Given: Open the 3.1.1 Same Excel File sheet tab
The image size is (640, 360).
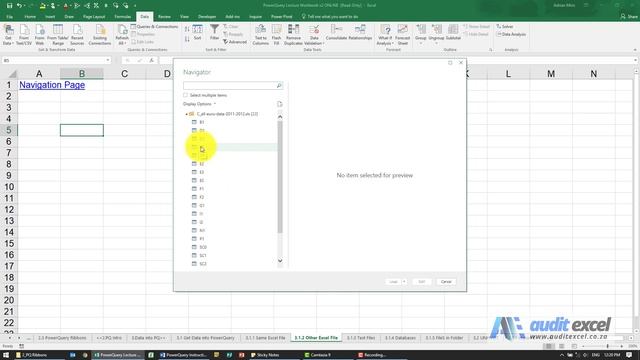Looking at the screenshot, I should (x=265, y=338).
